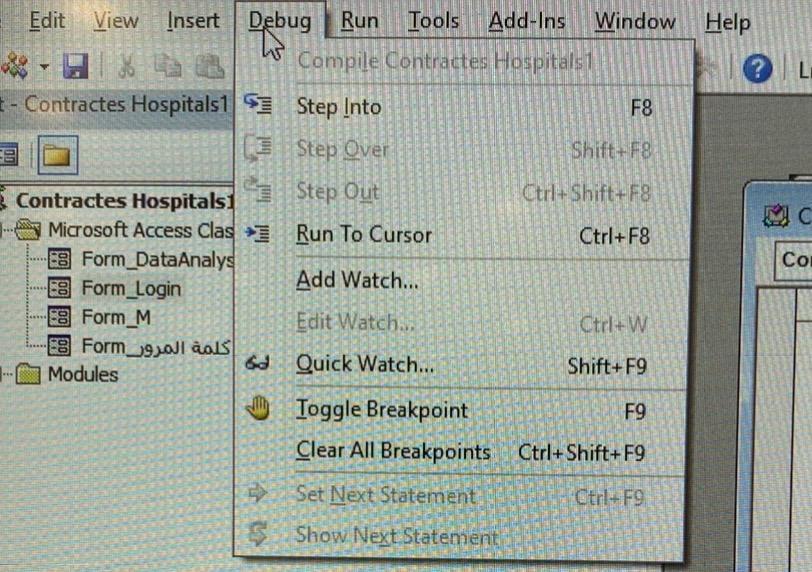Click the Paste clipboard toolbar icon
Screen dimensions: 812x572
209,66
